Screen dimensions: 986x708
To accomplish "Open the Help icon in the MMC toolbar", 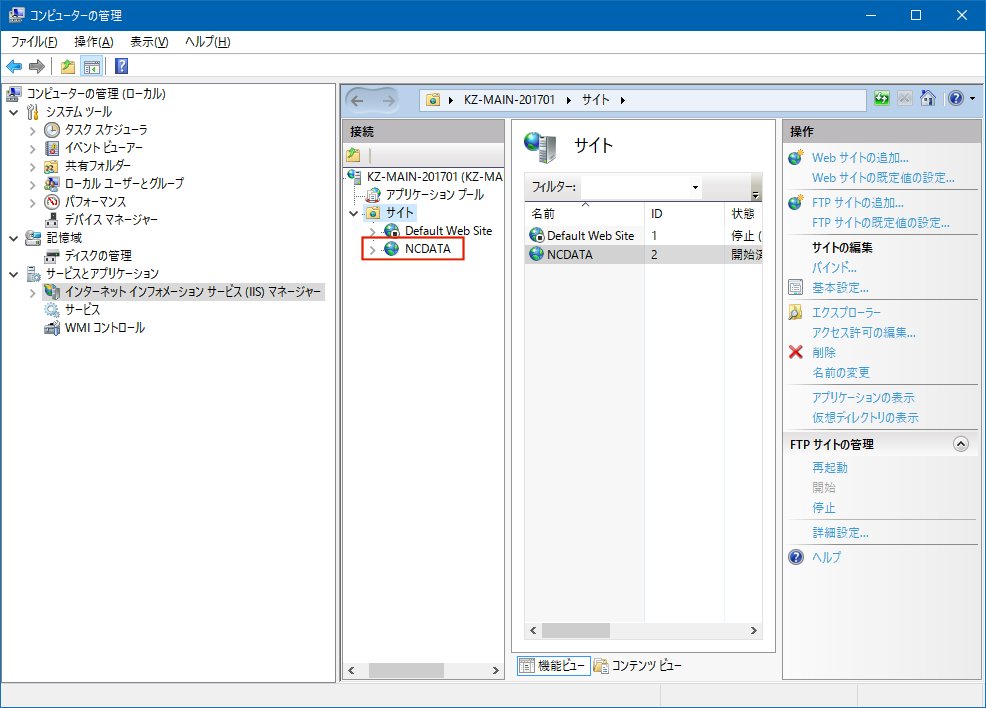I will 121,66.
